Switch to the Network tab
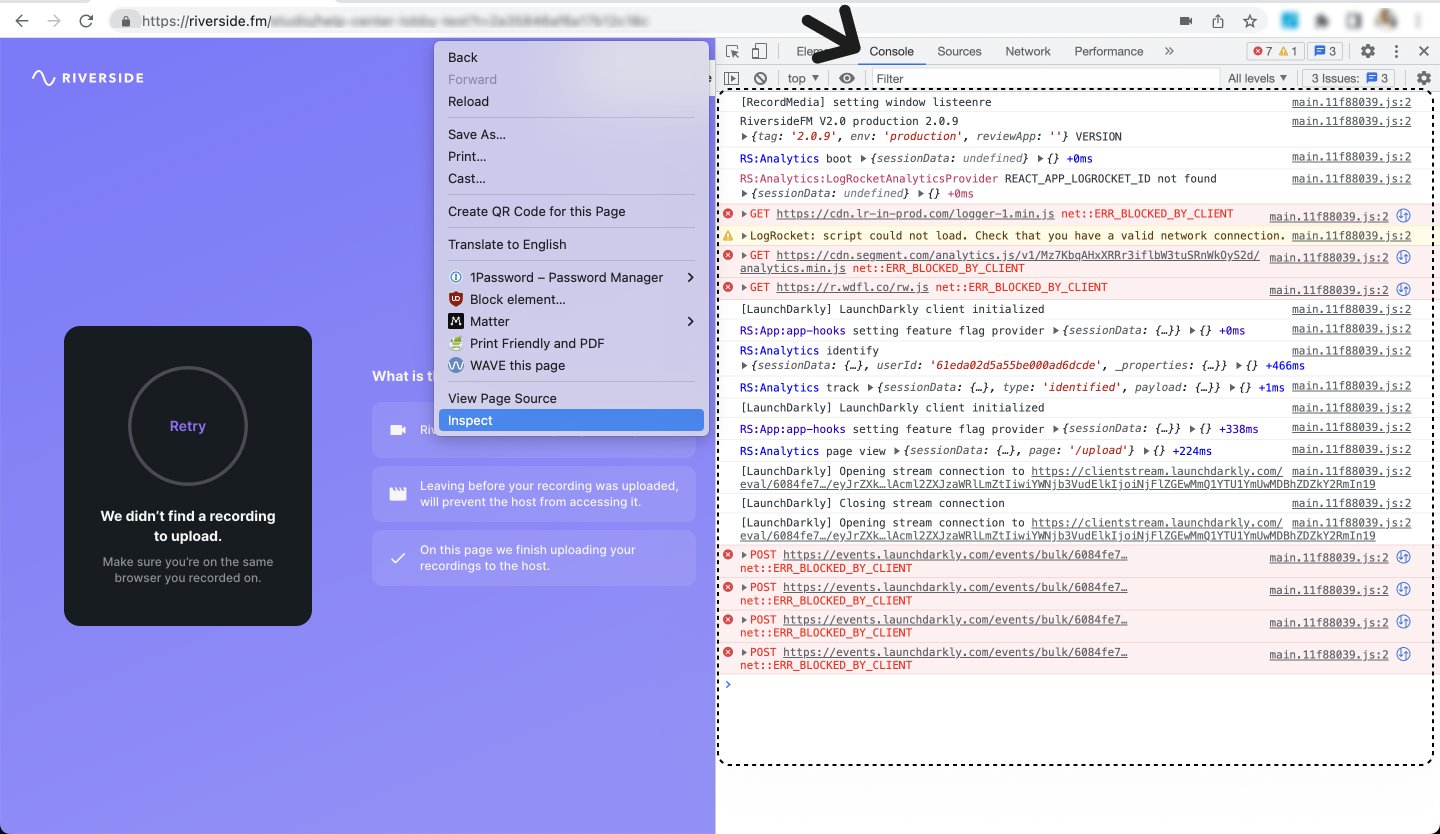The image size is (1440, 834). pyautogui.click(x=1028, y=51)
